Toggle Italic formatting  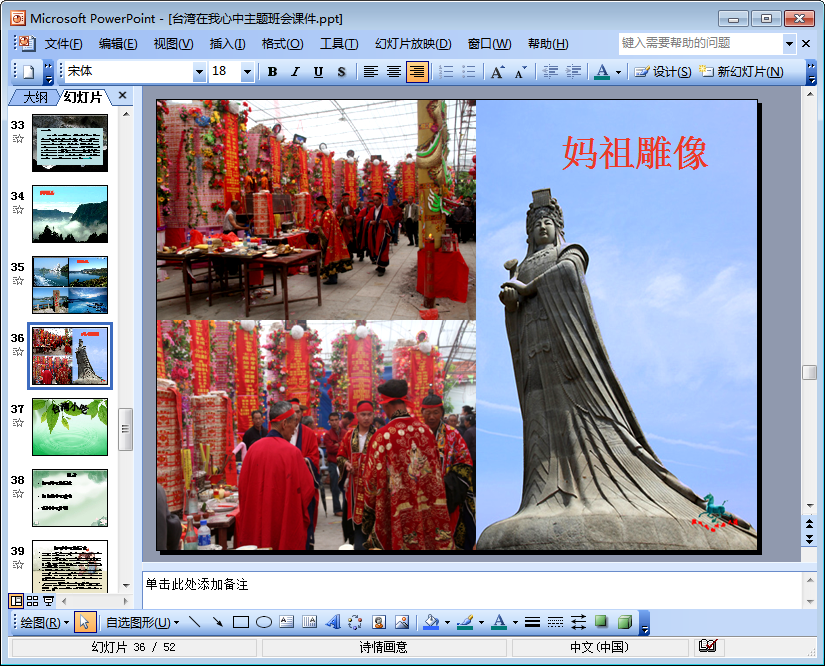295,72
